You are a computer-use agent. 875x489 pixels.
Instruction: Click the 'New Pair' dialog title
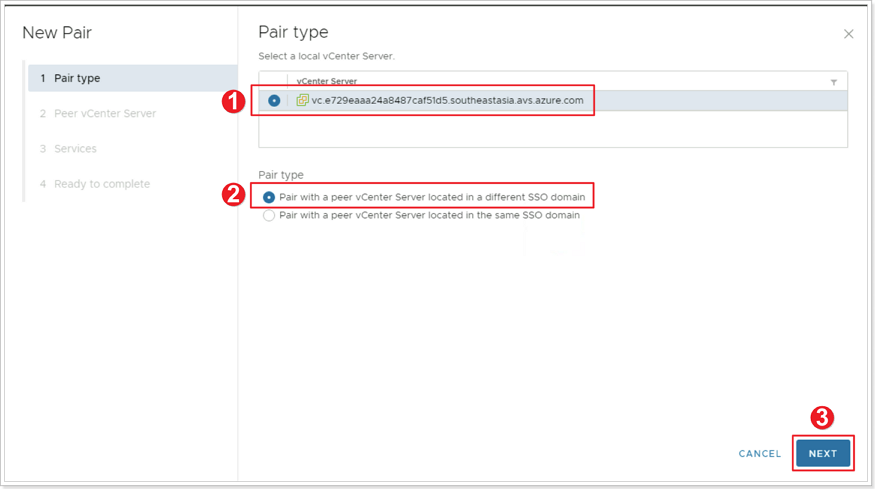point(57,32)
